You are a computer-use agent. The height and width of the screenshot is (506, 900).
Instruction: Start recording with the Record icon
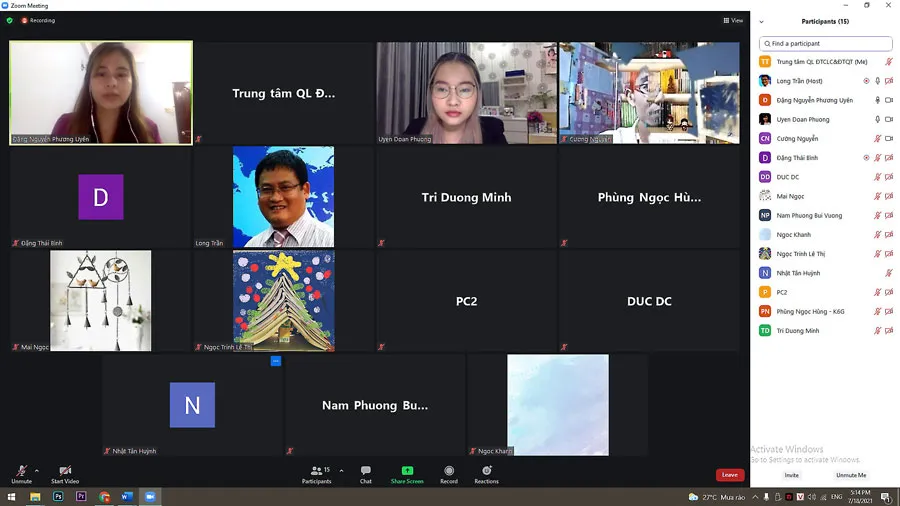[449, 471]
